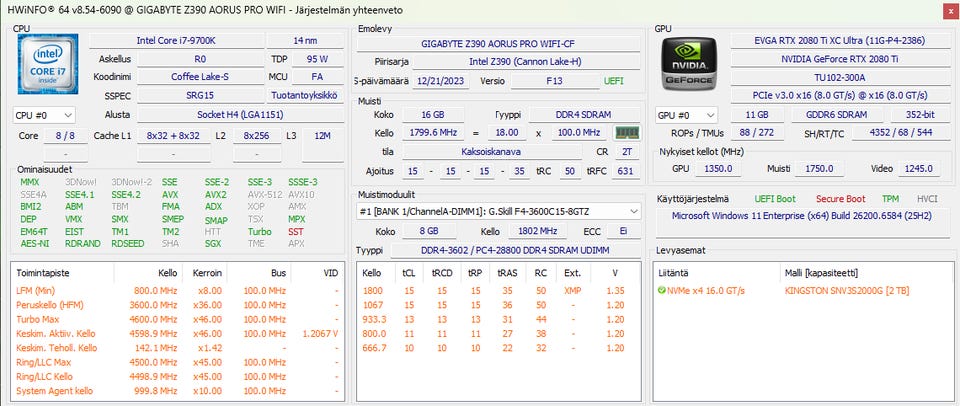Click the Intel Core i7 logo
960x406 pixels.
coord(48,64)
